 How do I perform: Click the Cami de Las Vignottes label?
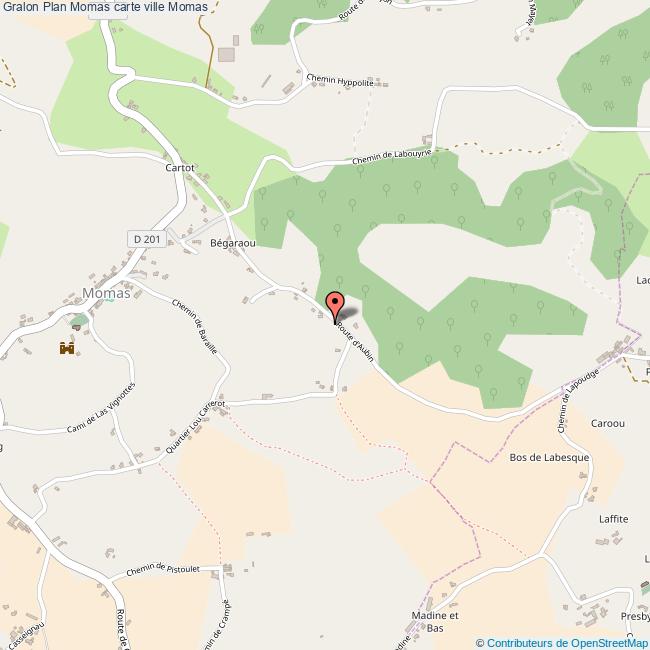[x=101, y=408]
